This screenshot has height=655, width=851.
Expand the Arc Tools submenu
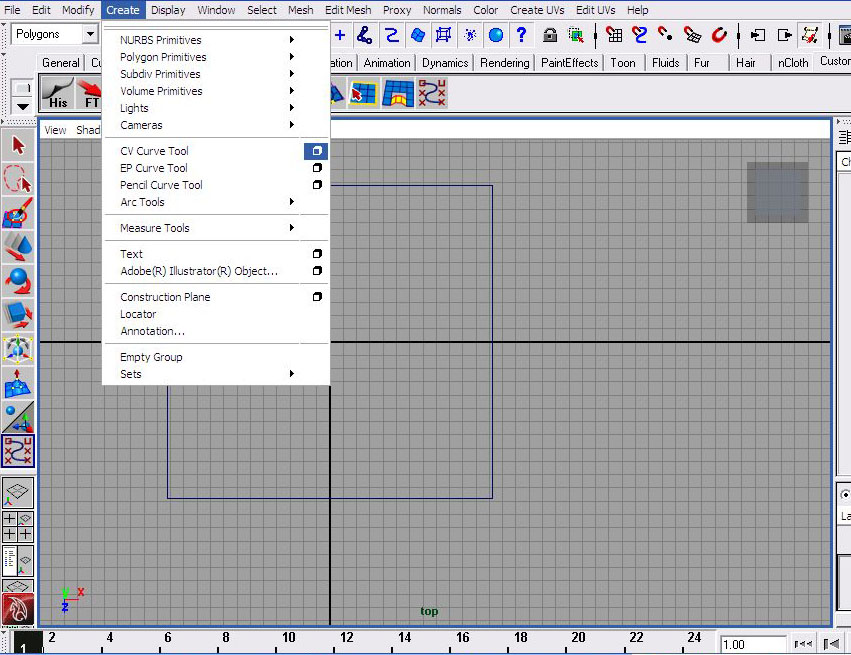point(216,202)
